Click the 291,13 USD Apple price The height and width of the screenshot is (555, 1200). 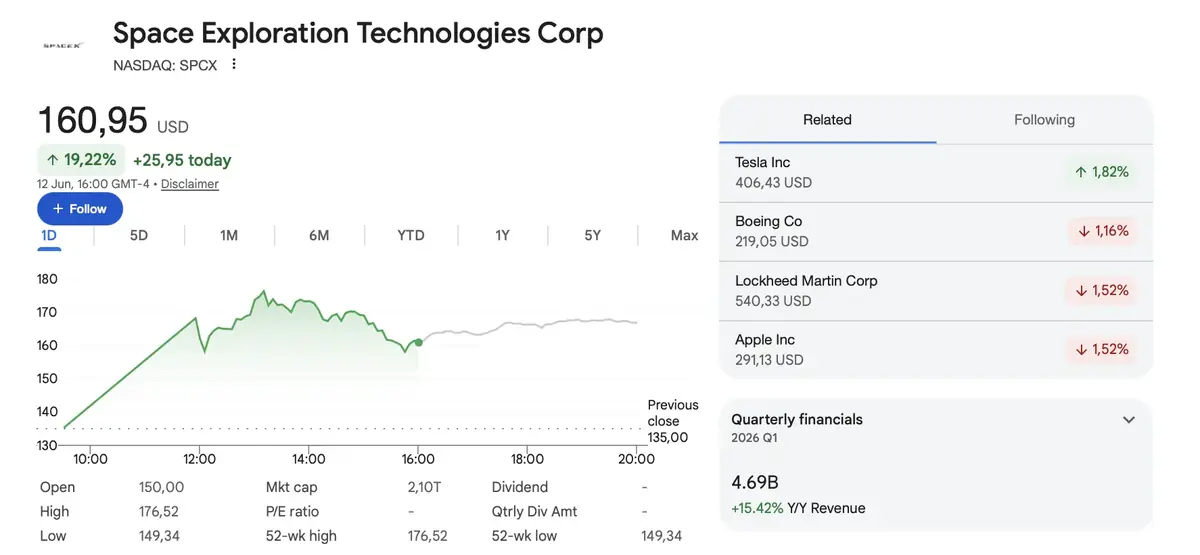[769, 360]
